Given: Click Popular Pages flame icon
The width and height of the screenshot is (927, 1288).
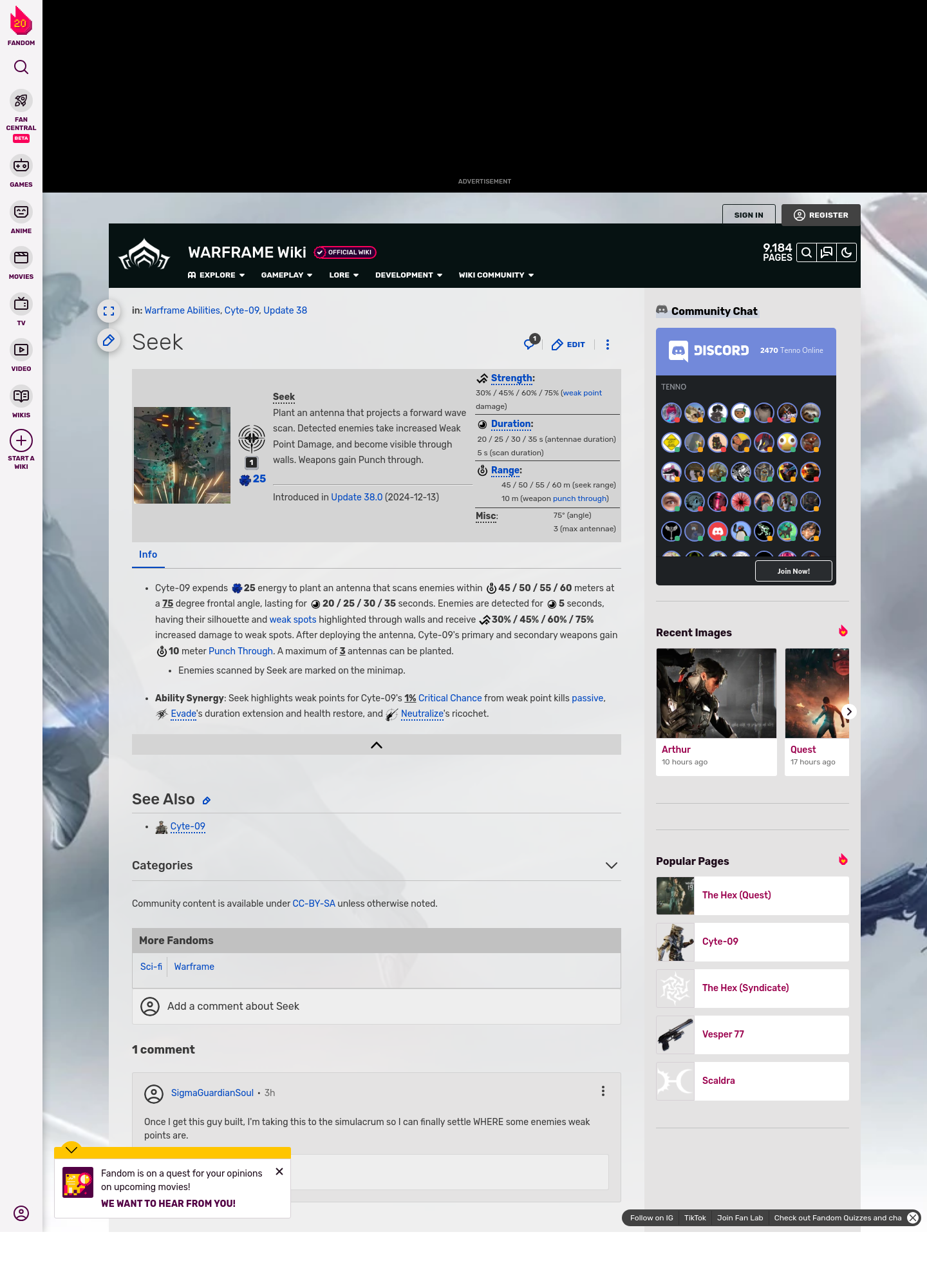Looking at the screenshot, I should [x=843, y=860].
